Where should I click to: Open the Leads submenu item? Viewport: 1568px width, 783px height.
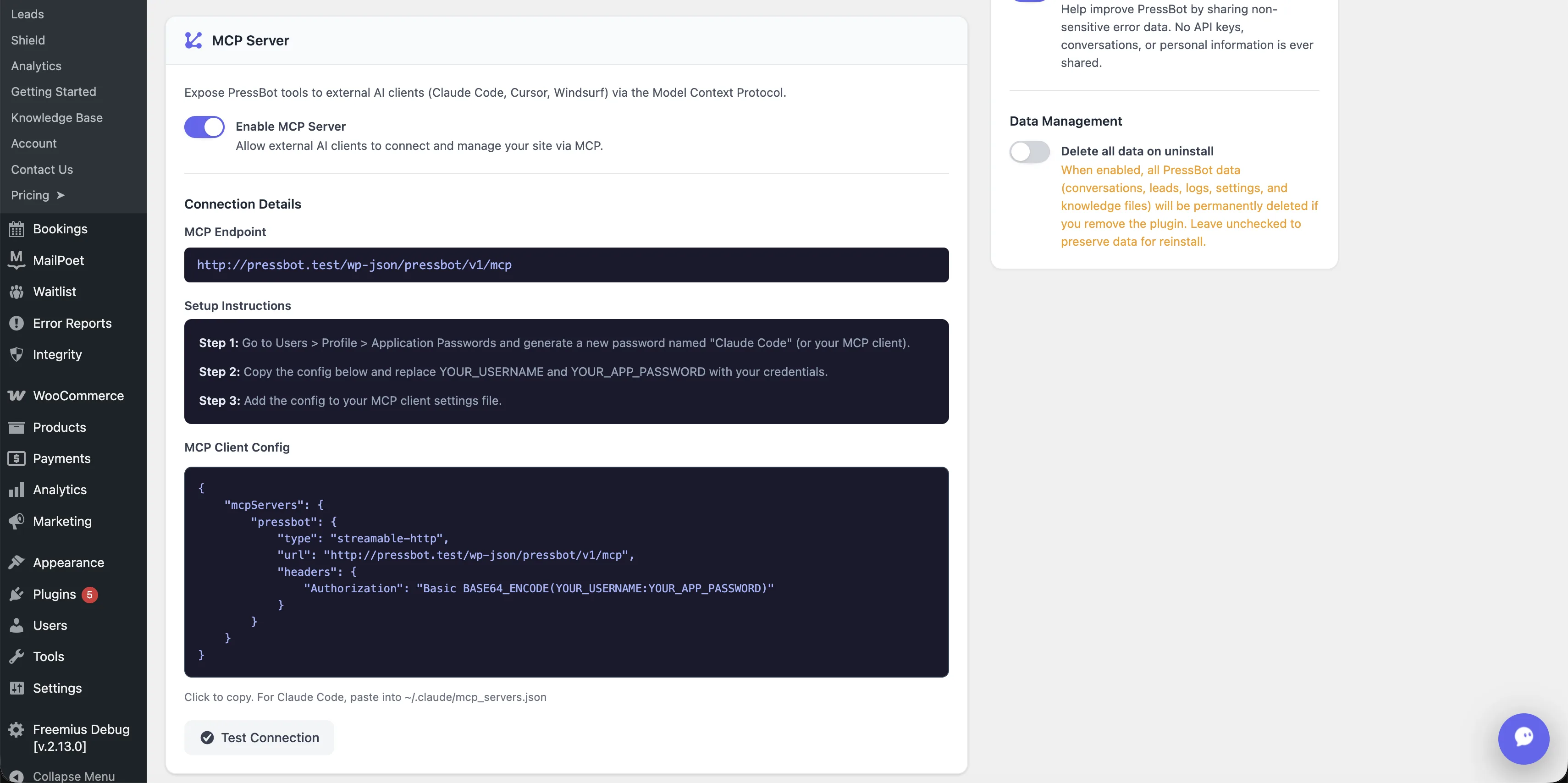pyautogui.click(x=28, y=14)
